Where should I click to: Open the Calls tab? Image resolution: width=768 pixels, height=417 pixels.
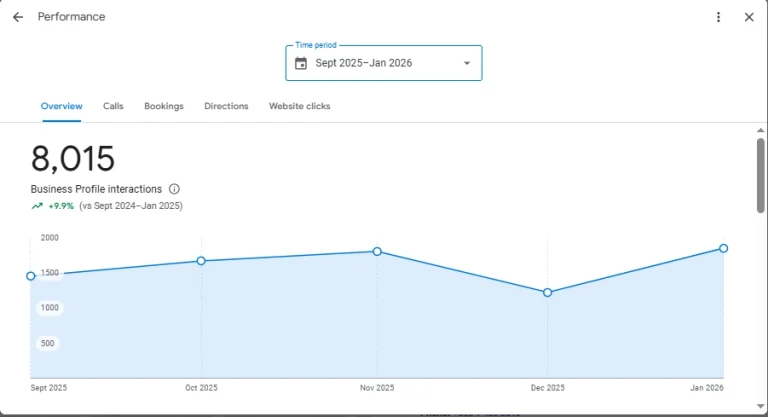[x=113, y=106]
